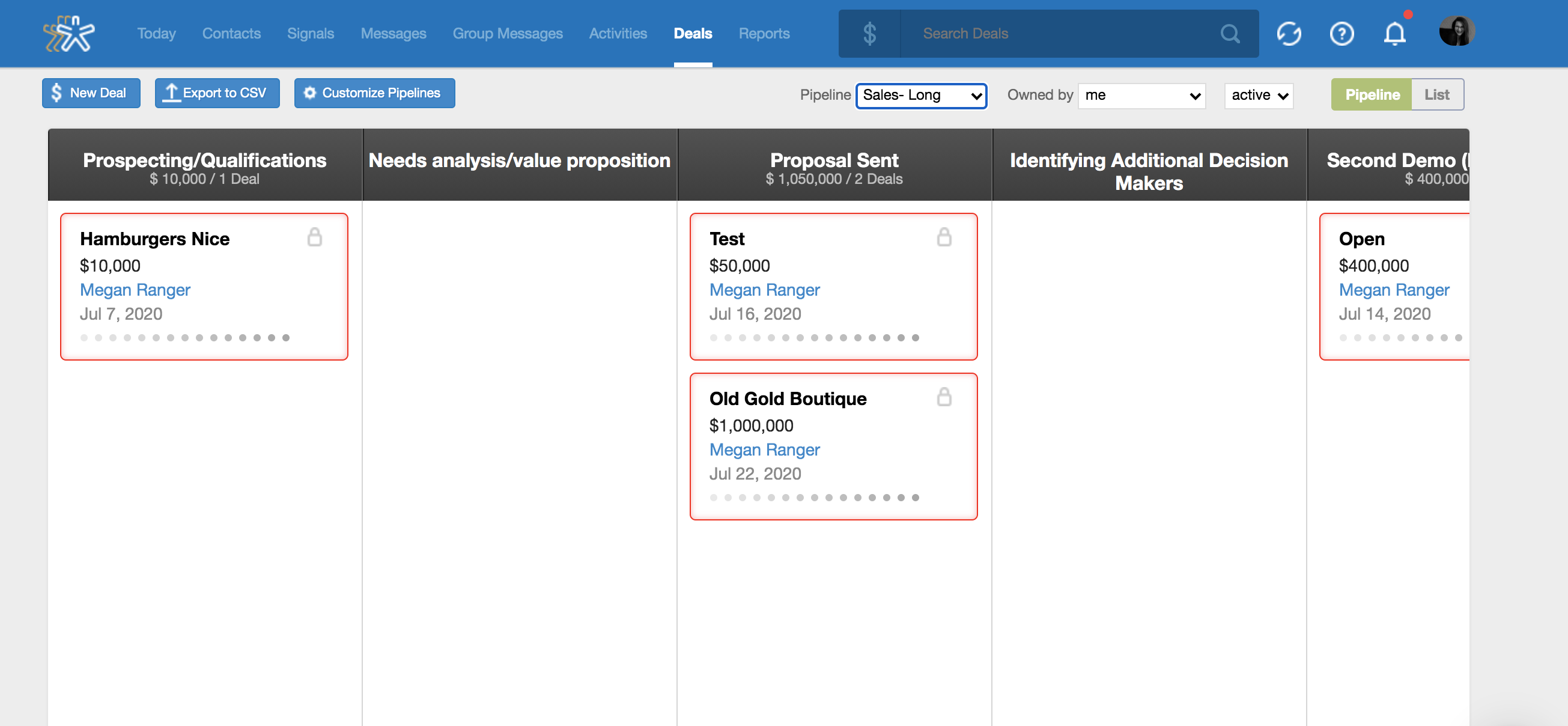The width and height of the screenshot is (1568, 726).
Task: Switch to the Contacts tab
Action: click(x=231, y=34)
